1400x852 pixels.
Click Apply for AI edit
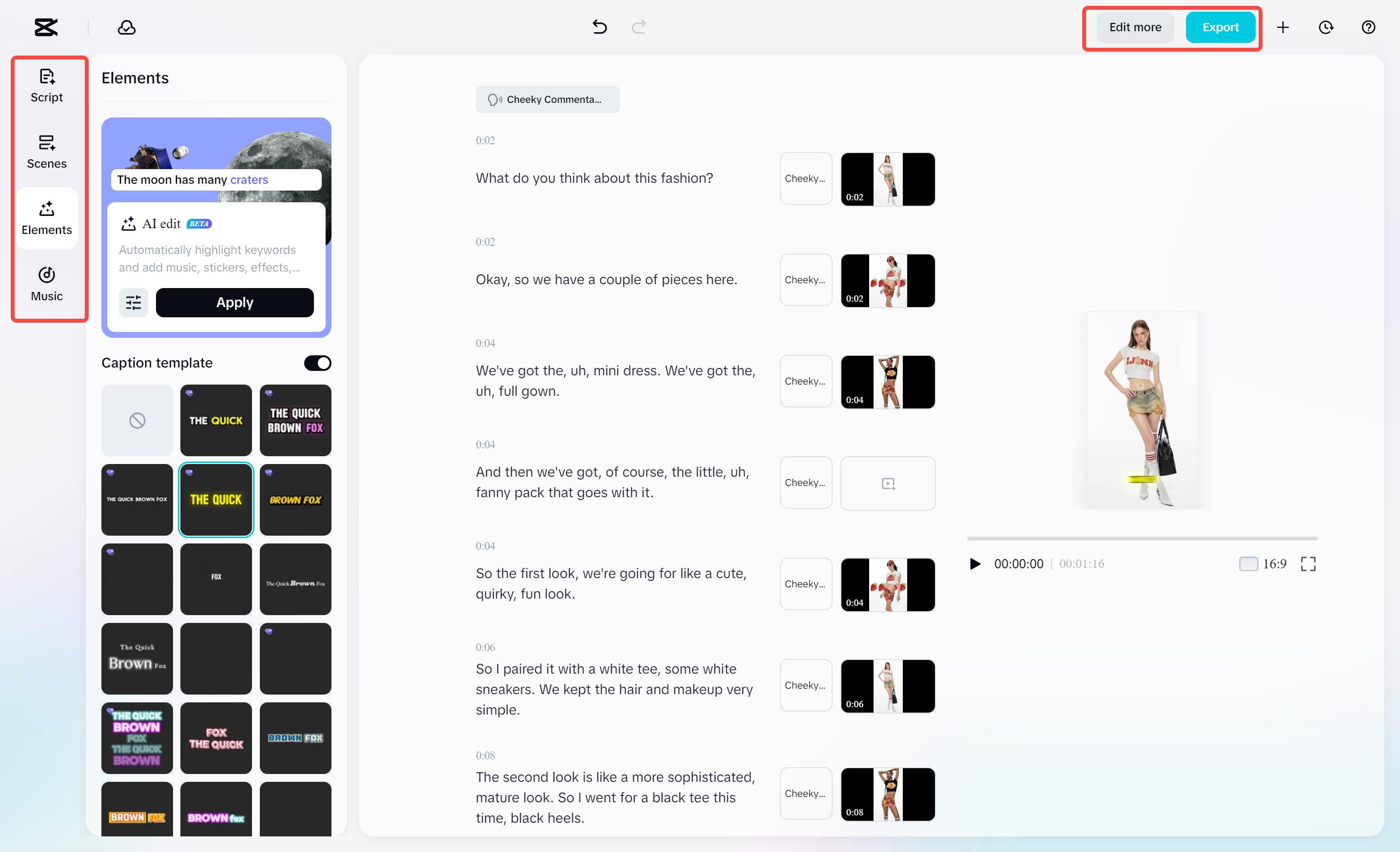(x=234, y=302)
